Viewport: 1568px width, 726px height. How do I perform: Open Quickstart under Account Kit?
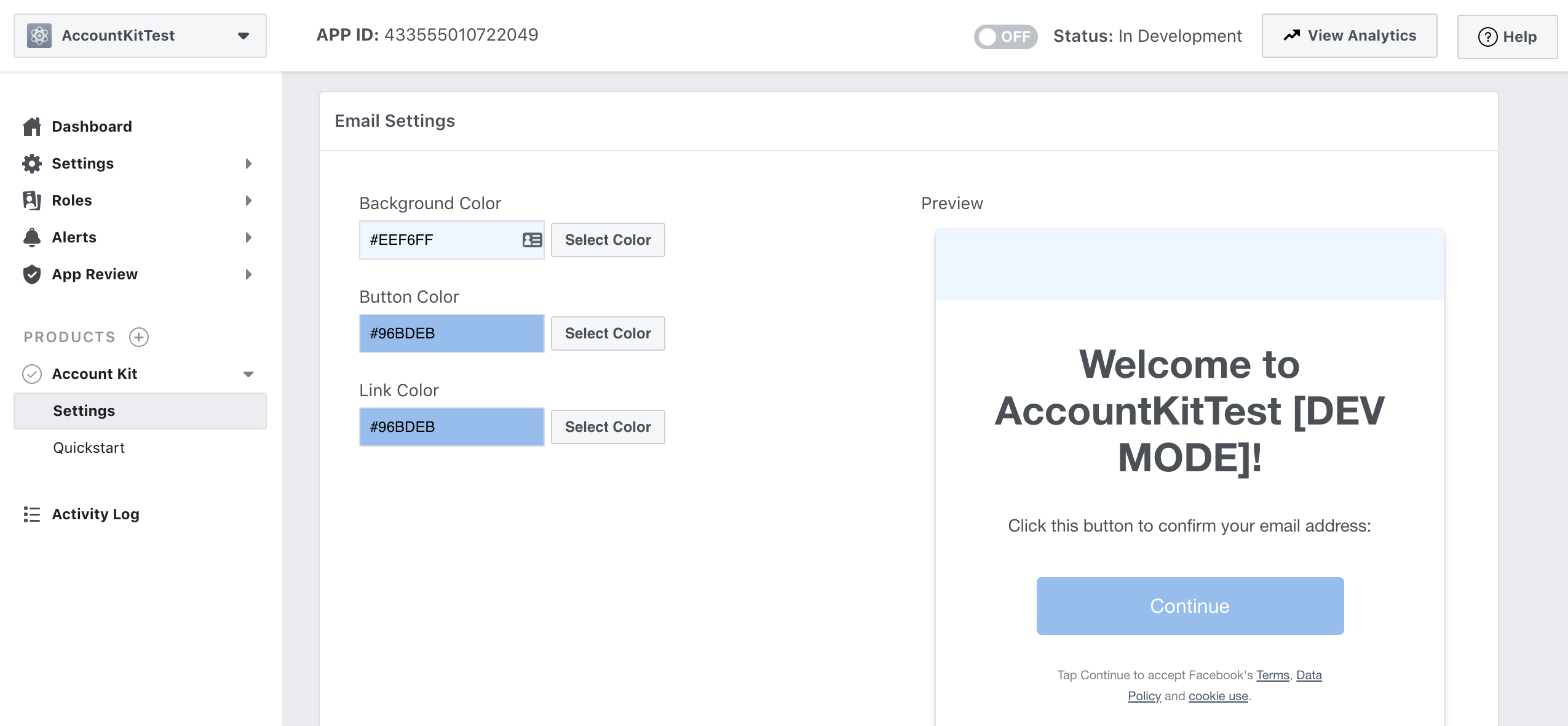[x=89, y=448]
